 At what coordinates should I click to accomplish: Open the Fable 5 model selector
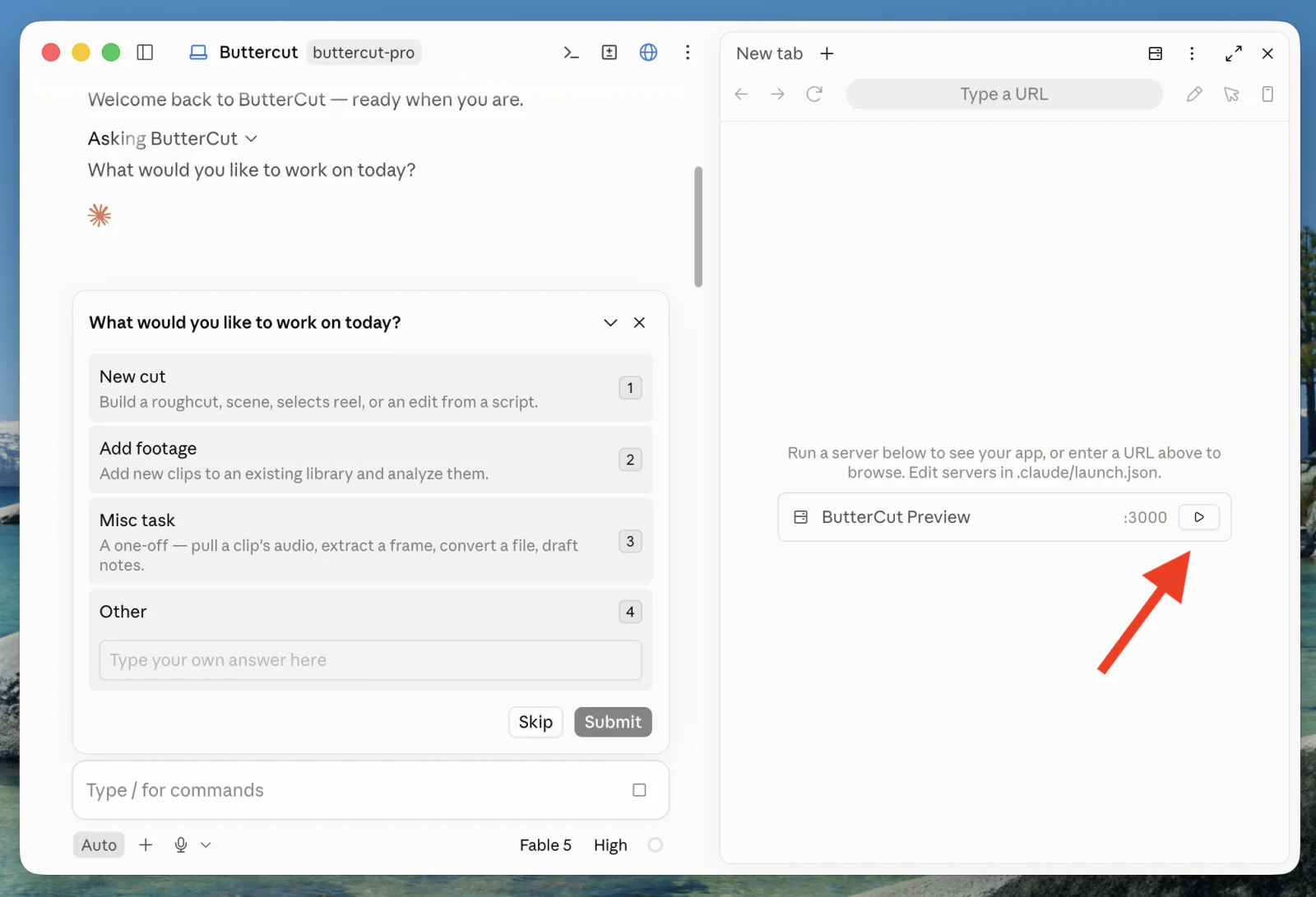545,845
